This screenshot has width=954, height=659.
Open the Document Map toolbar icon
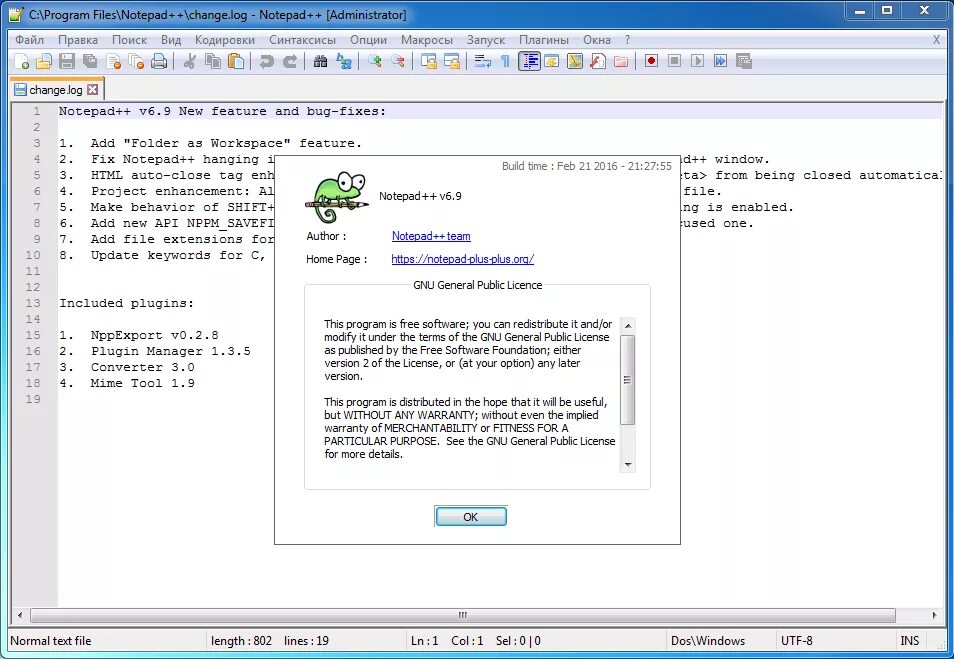tap(575, 61)
